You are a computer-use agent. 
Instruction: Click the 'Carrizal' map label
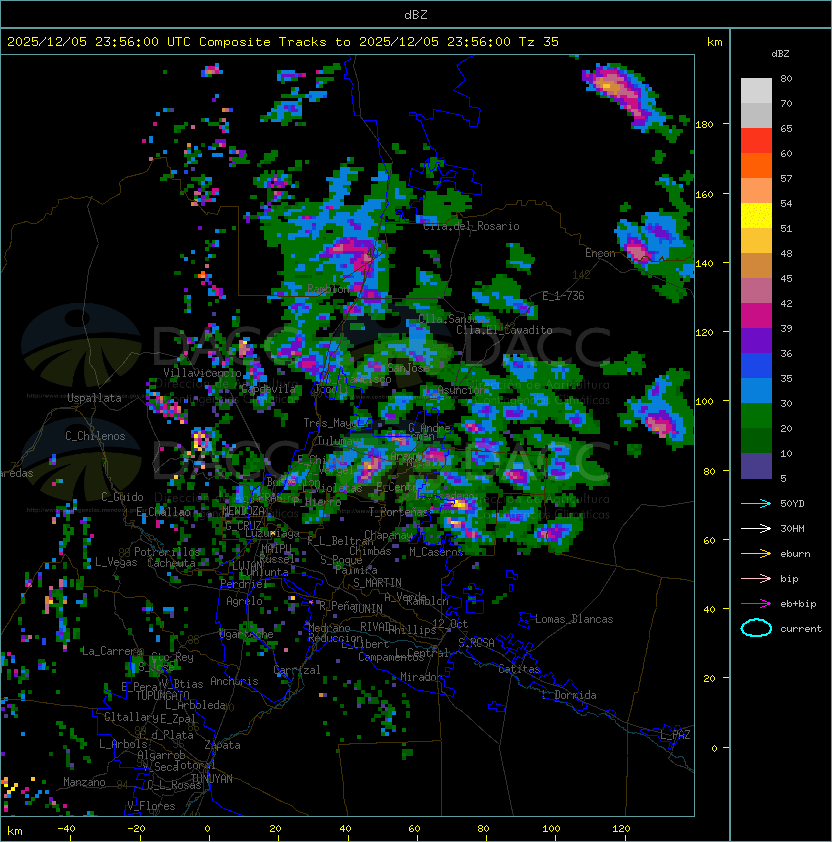tap(297, 670)
